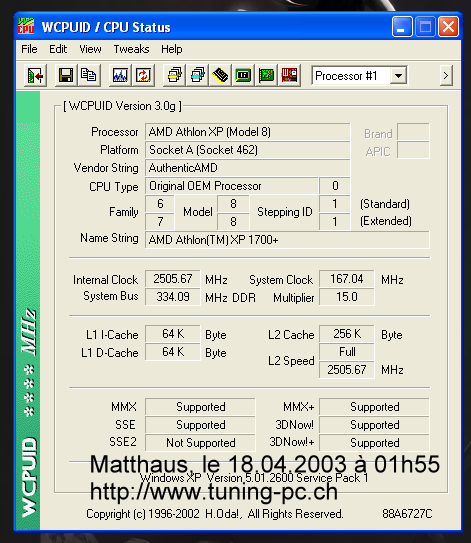Click the empty Brand field
Viewport: 471px width, 543px height.
point(413,132)
